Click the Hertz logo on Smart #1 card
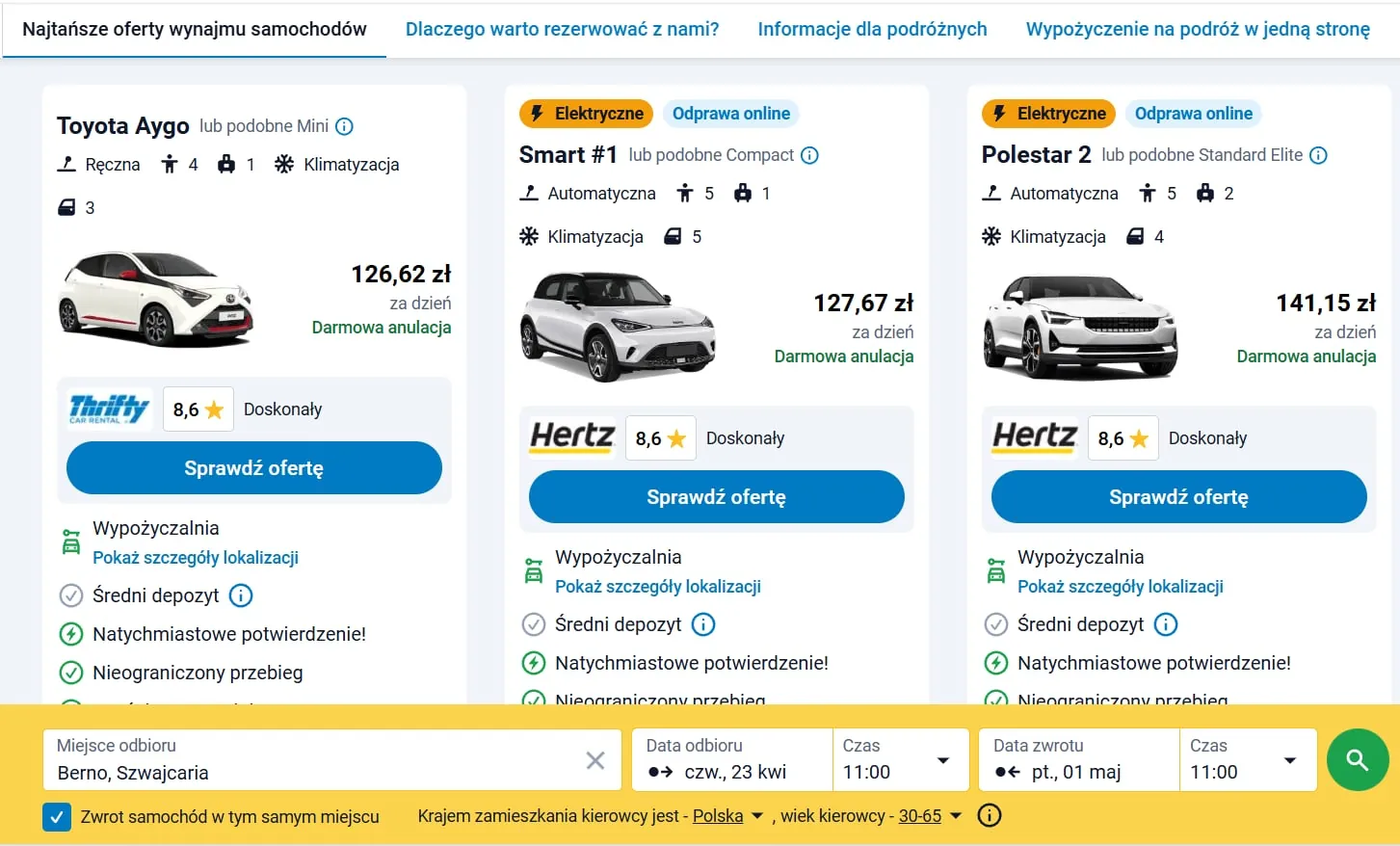This screenshot has height=846, width=1400. tap(570, 436)
